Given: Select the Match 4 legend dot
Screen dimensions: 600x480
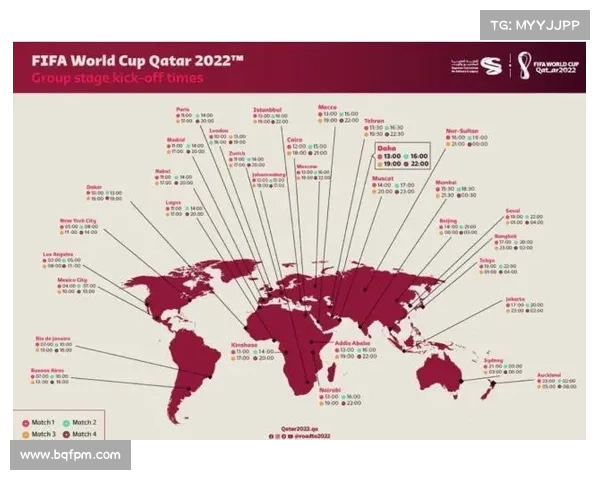Looking at the screenshot, I should click(66, 435).
